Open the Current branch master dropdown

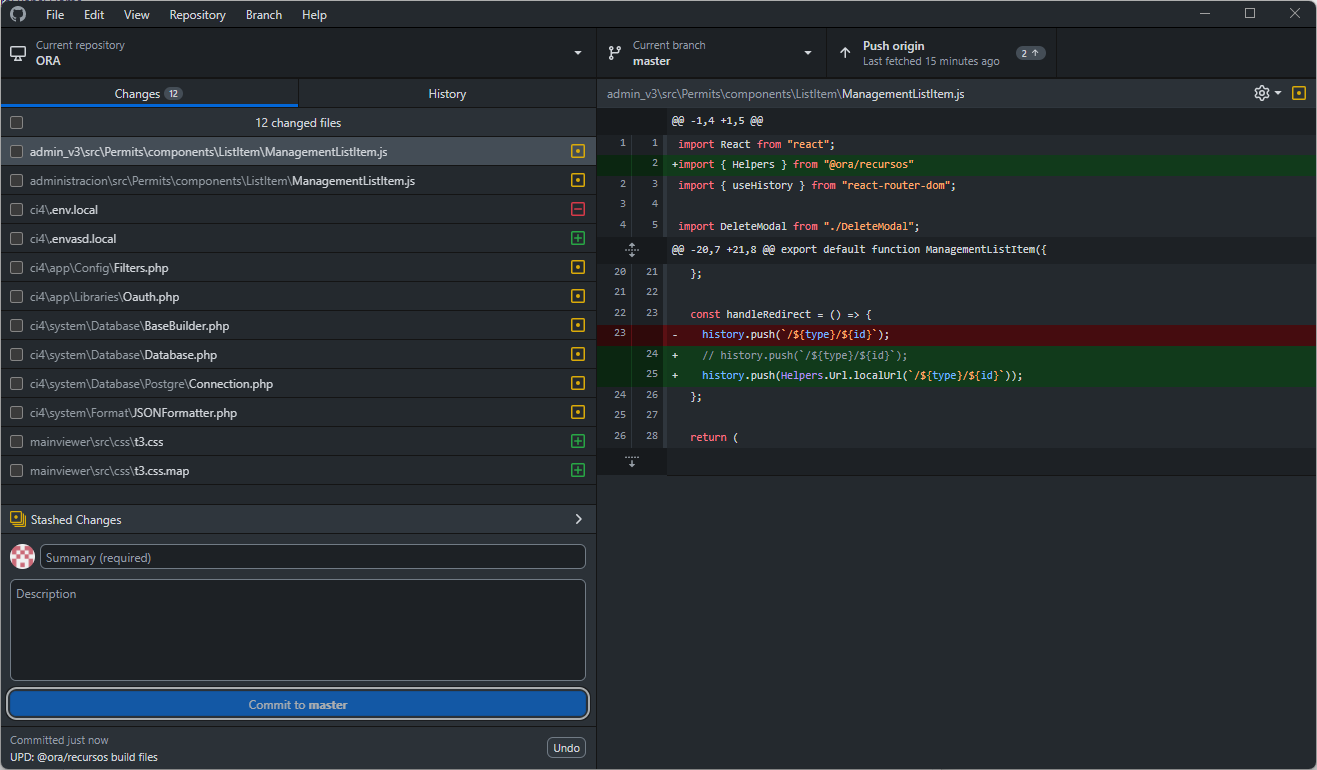(x=712, y=53)
